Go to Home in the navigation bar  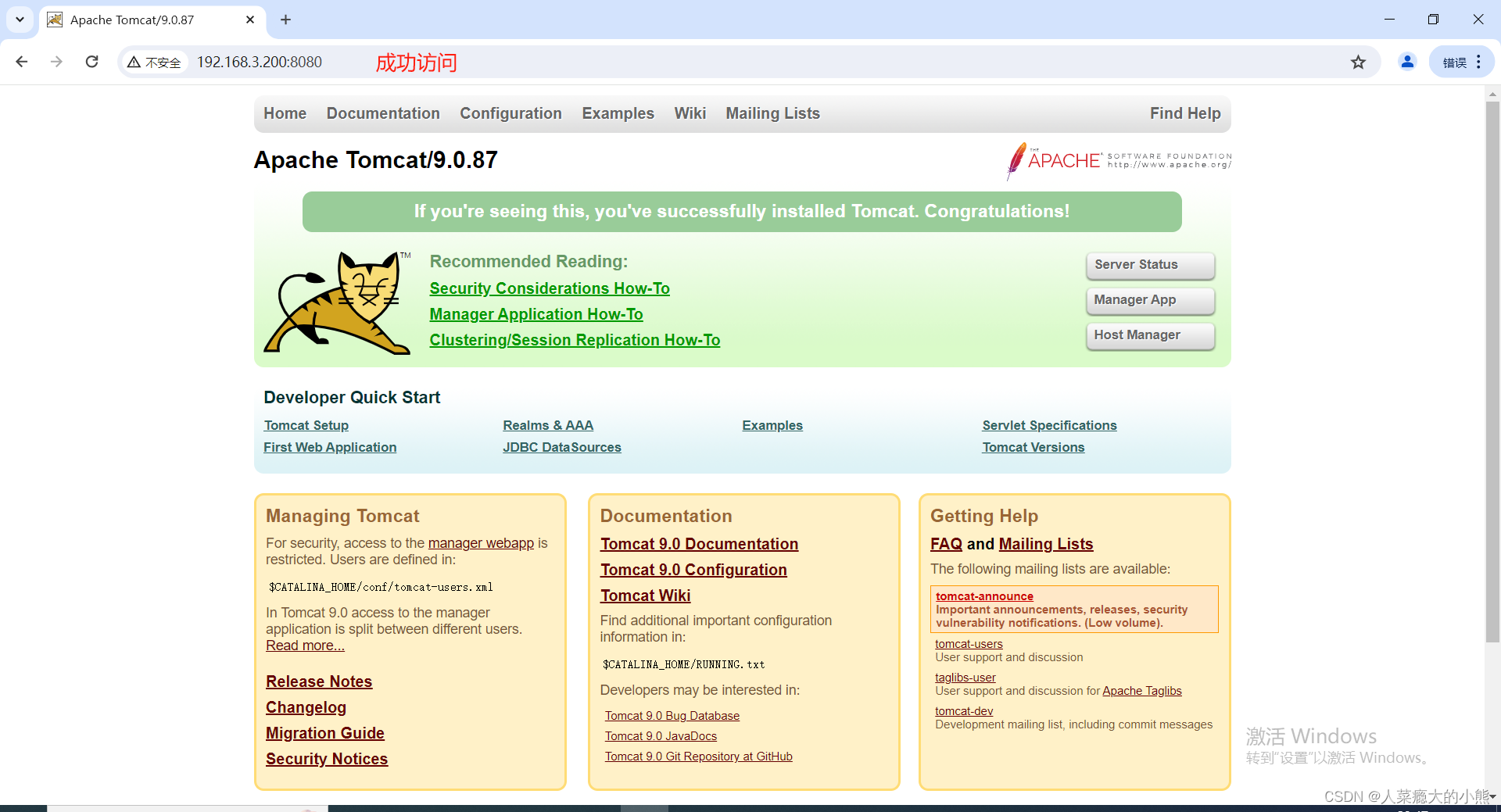[x=285, y=113]
